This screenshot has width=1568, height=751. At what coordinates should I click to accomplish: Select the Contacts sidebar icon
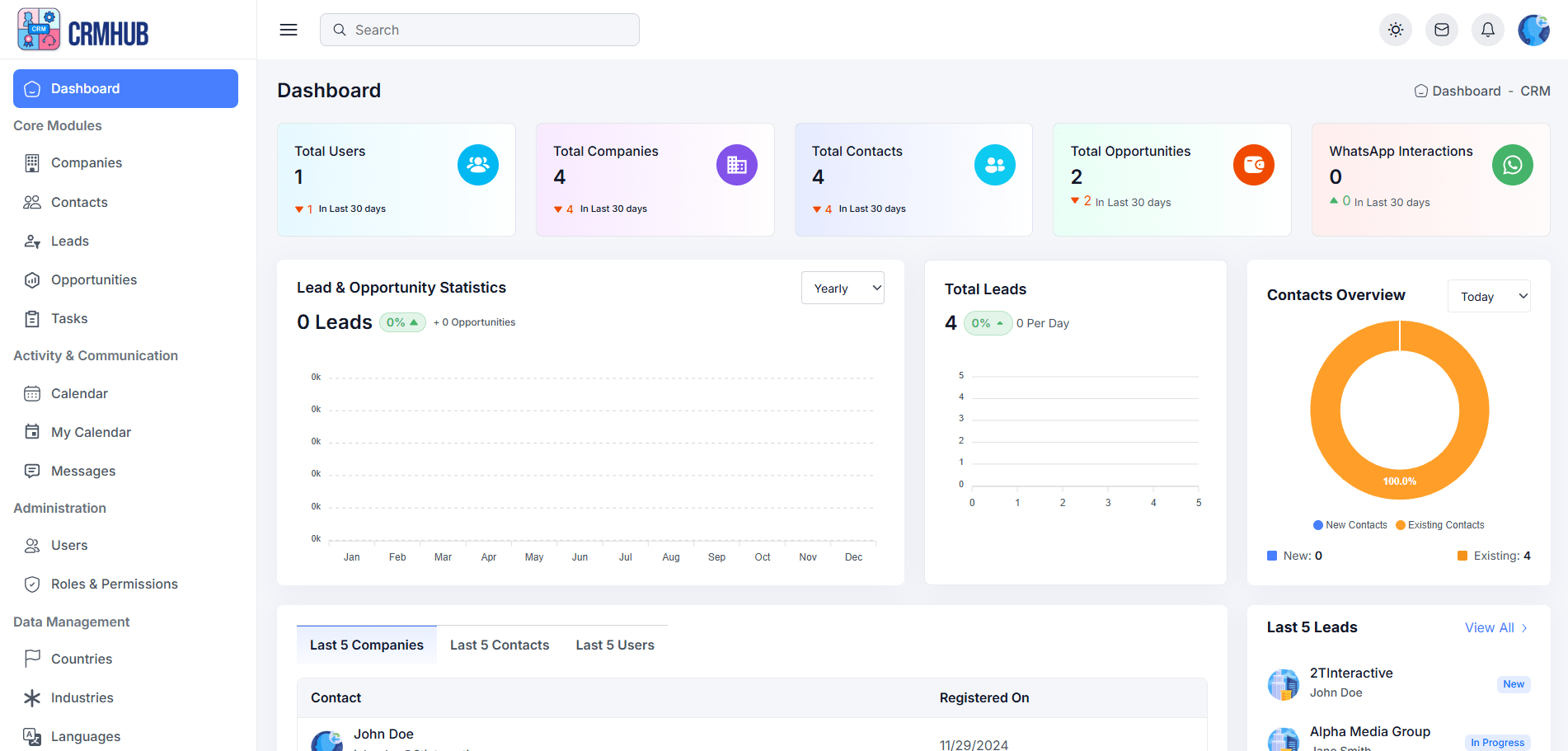pos(31,202)
